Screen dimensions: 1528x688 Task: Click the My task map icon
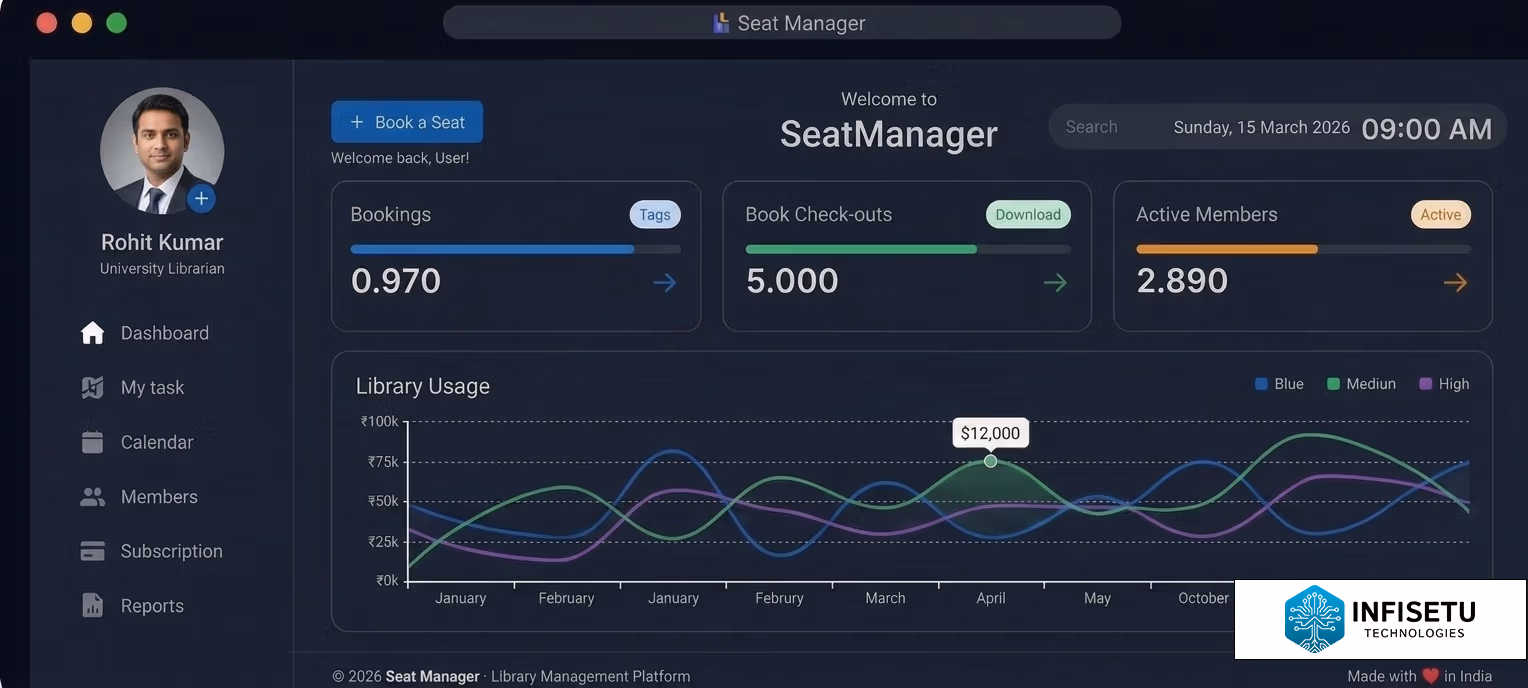click(92, 388)
